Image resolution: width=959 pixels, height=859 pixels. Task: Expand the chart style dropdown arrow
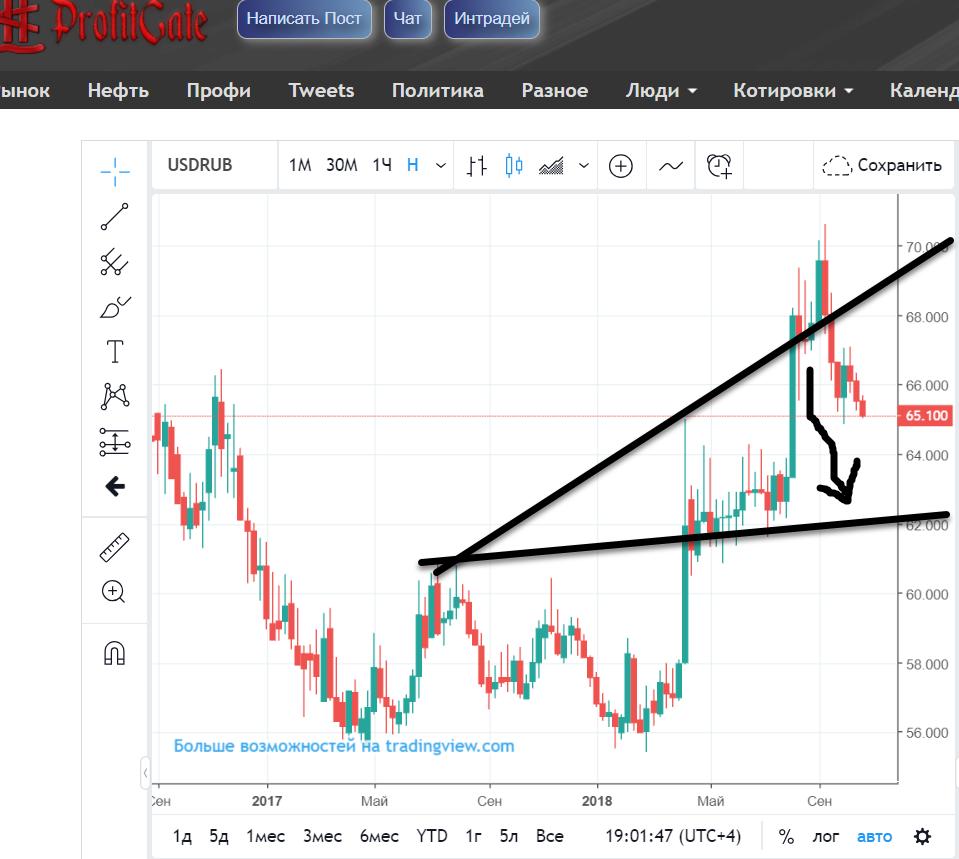pos(584,166)
